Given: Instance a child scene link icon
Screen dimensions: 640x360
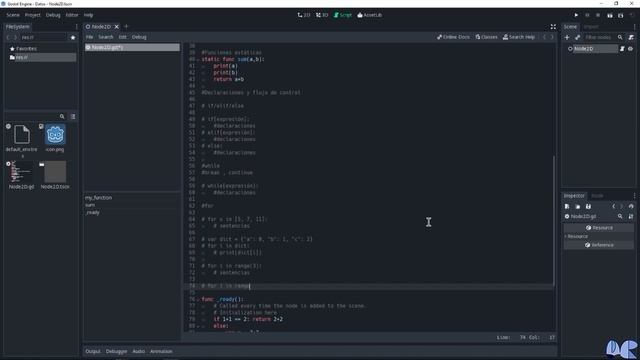Looking at the screenshot, I should point(578,37).
